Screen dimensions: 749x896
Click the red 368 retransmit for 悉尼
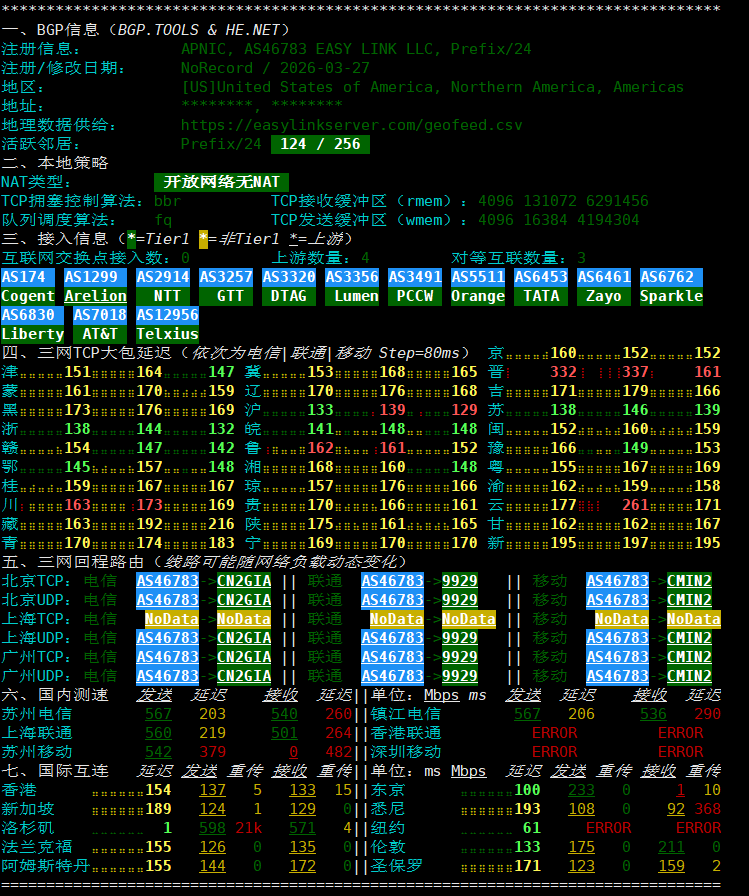[x=707, y=809]
